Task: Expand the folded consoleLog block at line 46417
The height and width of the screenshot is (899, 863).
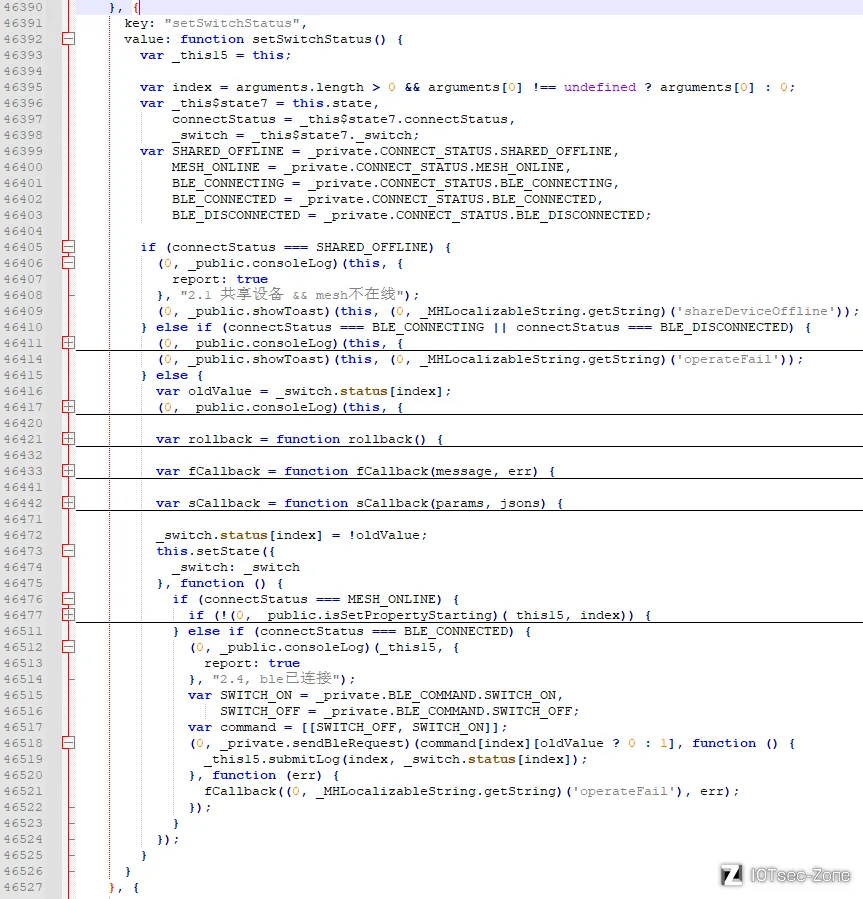Action: (68, 407)
